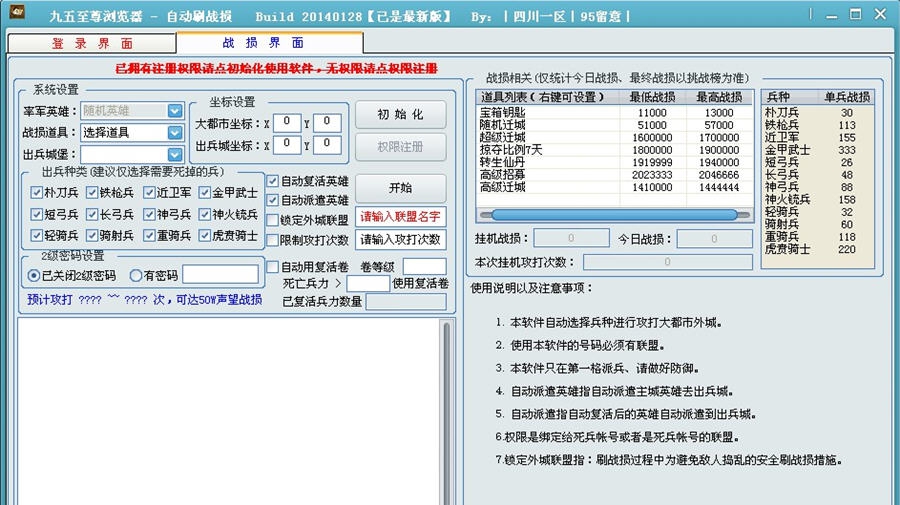
Task: Uncheck the 虎贲骑士 checkbox
Action: [204, 236]
